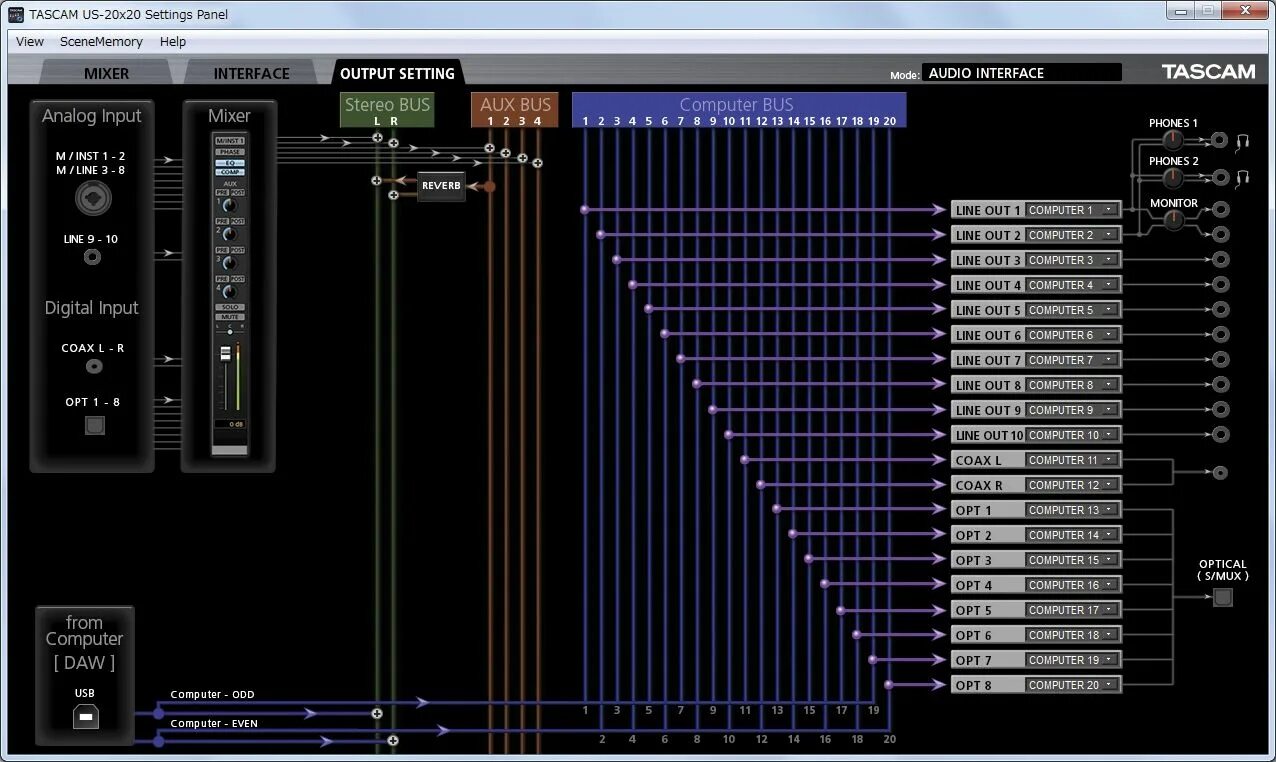
Task: Click the output jack on the LINE OUT 3 row
Action: (1220, 259)
